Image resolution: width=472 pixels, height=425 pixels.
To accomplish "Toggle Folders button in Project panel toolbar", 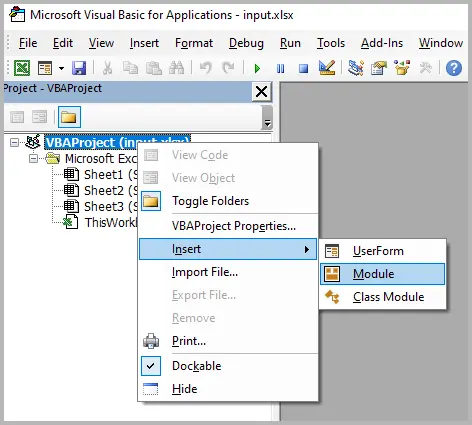I will point(69,117).
